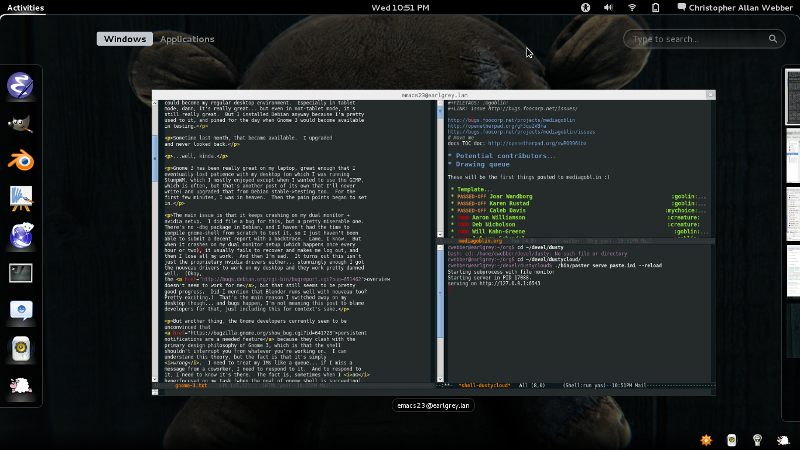Viewport: 800px width, 450px height.
Task: Switch to the third workspace thumbnail
Action: 793,214
